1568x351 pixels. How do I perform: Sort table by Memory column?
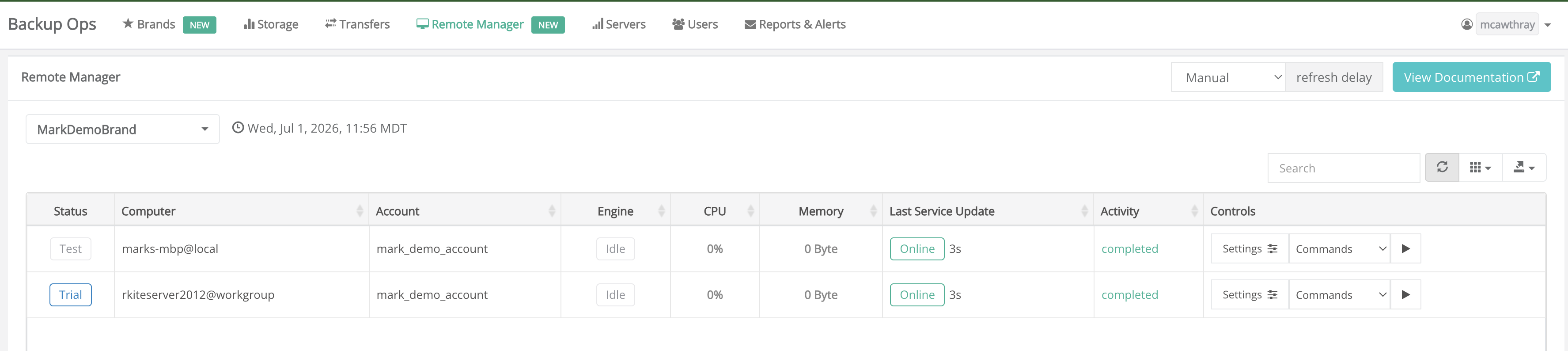(821, 211)
